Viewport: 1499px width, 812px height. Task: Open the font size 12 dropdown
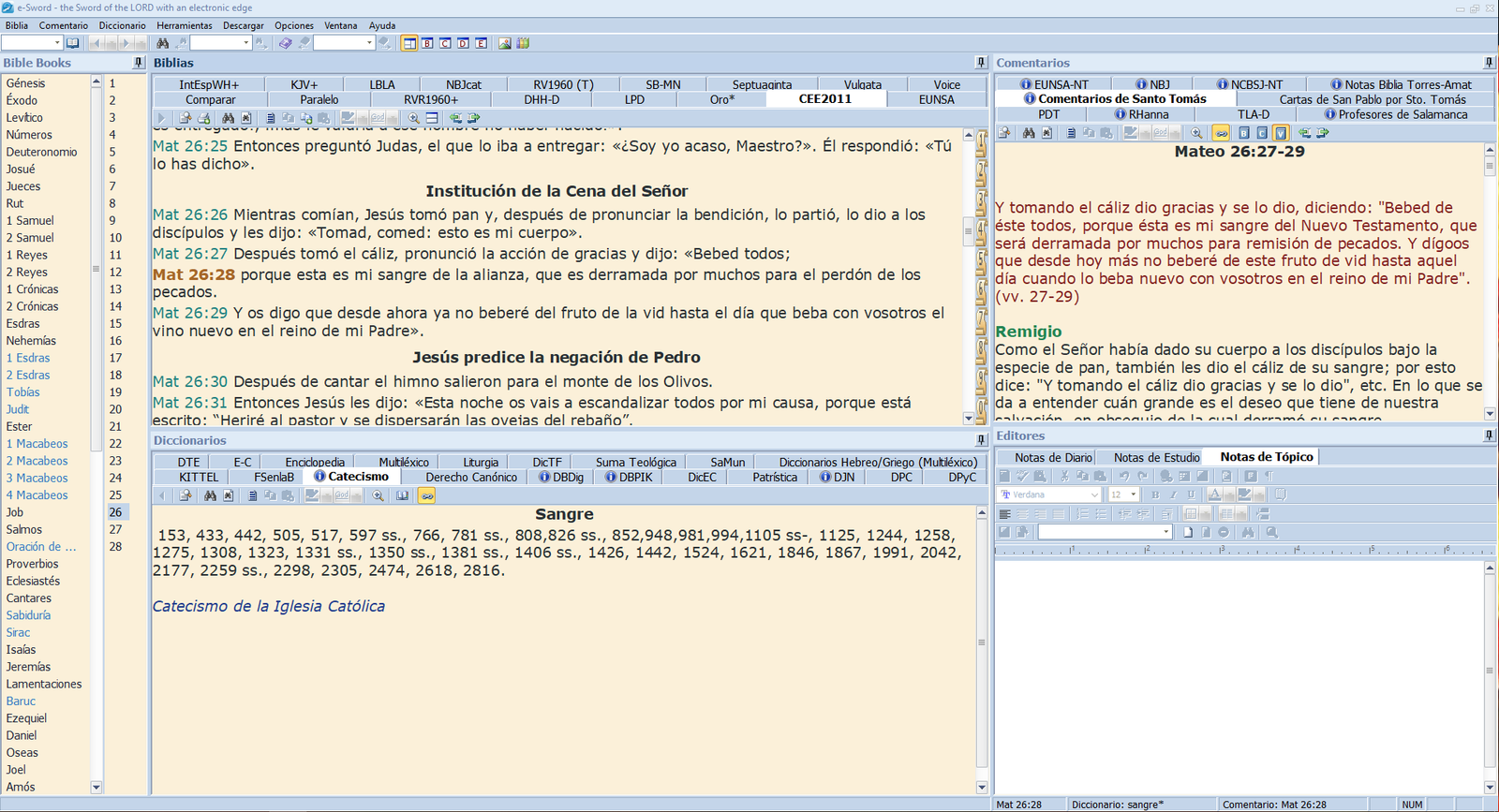pyautogui.click(x=1133, y=495)
